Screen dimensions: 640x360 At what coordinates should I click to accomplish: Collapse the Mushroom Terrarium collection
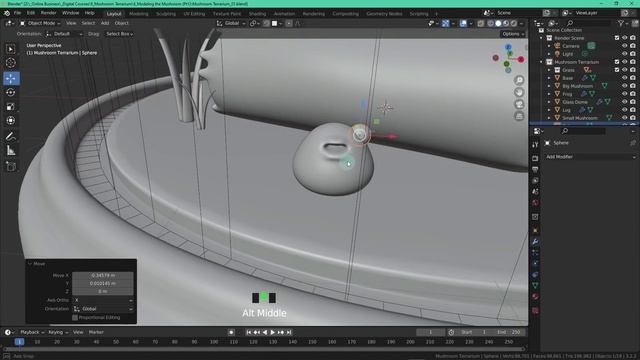point(541,62)
